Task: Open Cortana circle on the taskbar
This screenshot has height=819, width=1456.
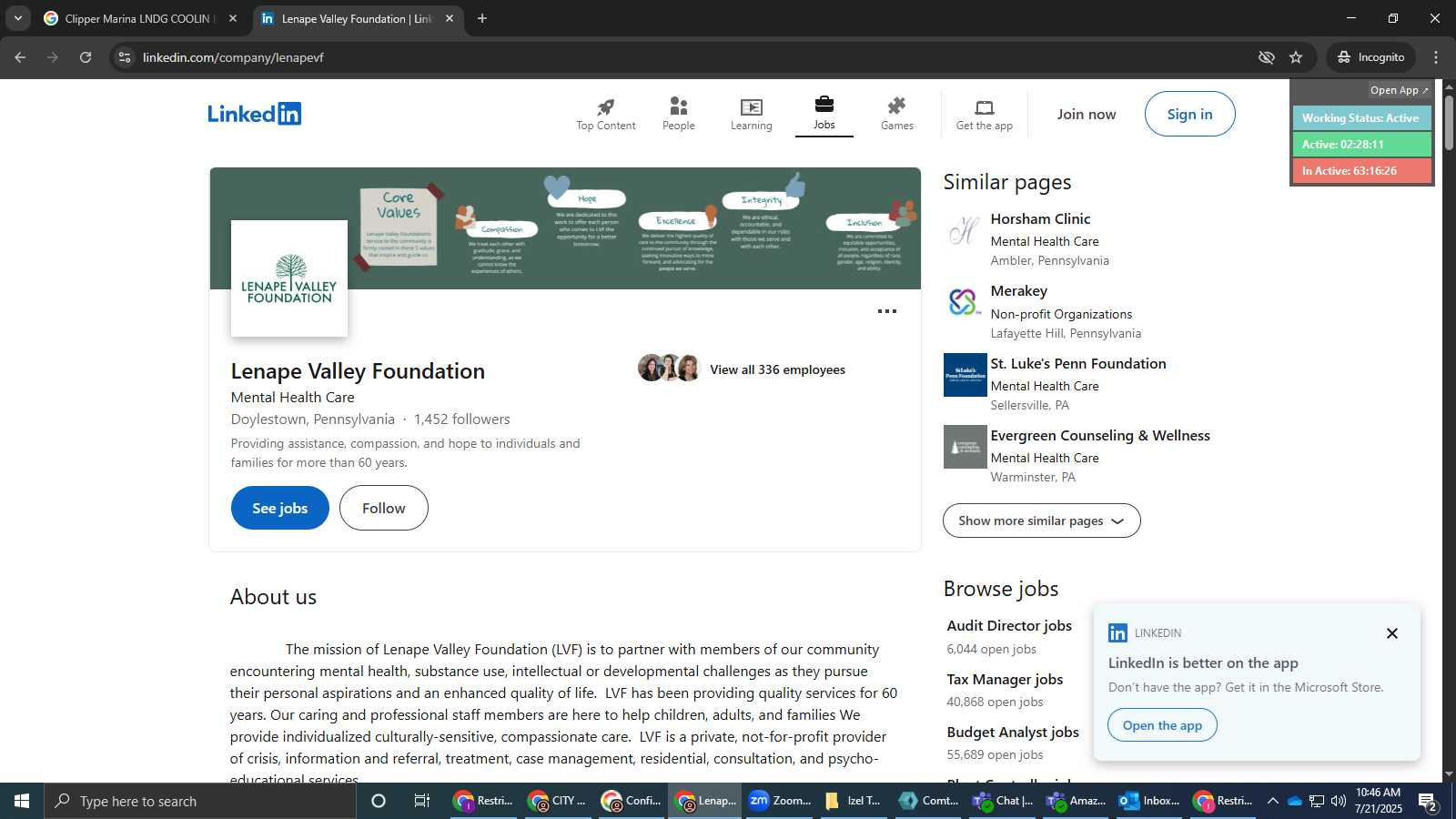Action: pos(379,801)
